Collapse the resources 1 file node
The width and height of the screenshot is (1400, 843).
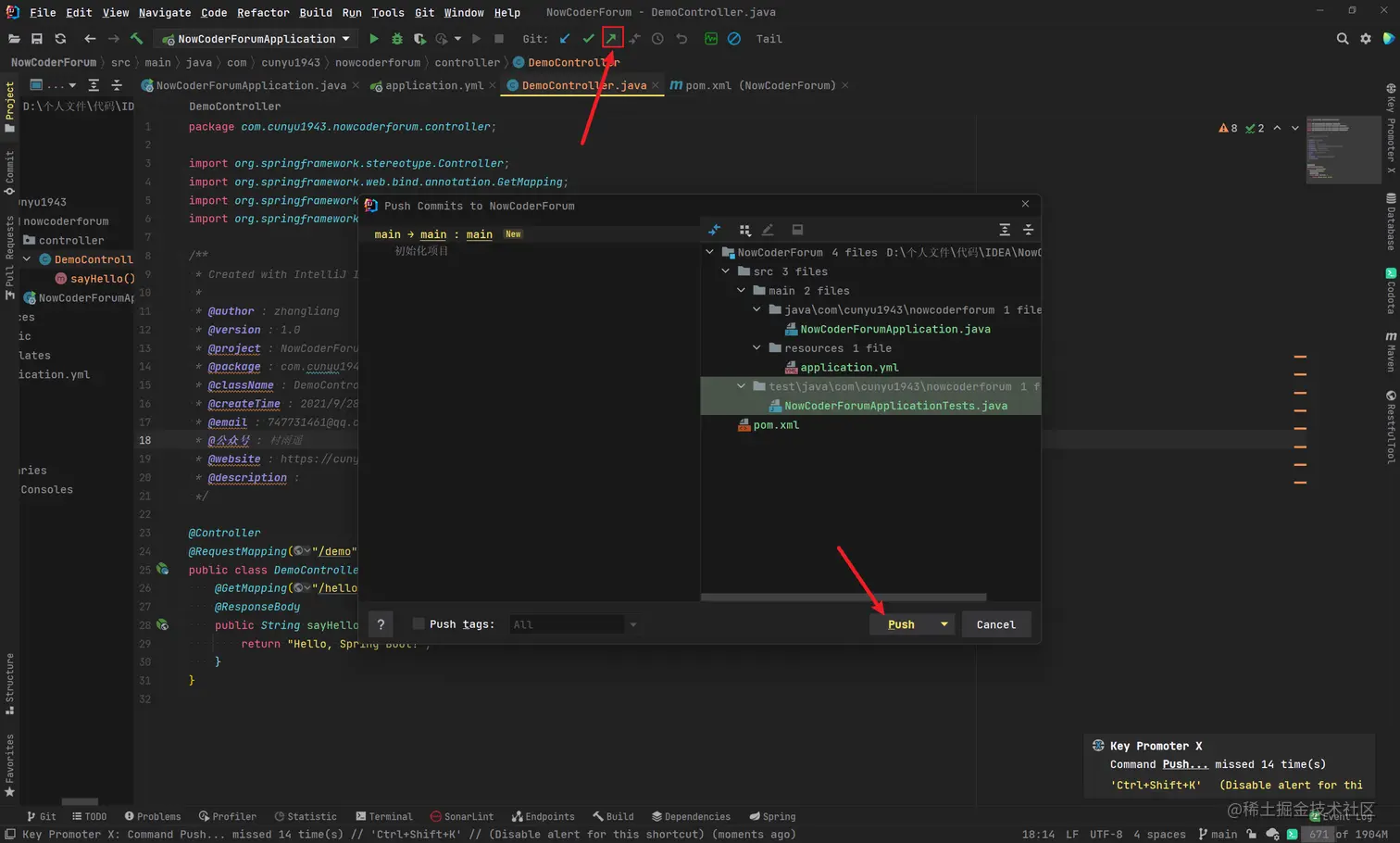point(757,348)
